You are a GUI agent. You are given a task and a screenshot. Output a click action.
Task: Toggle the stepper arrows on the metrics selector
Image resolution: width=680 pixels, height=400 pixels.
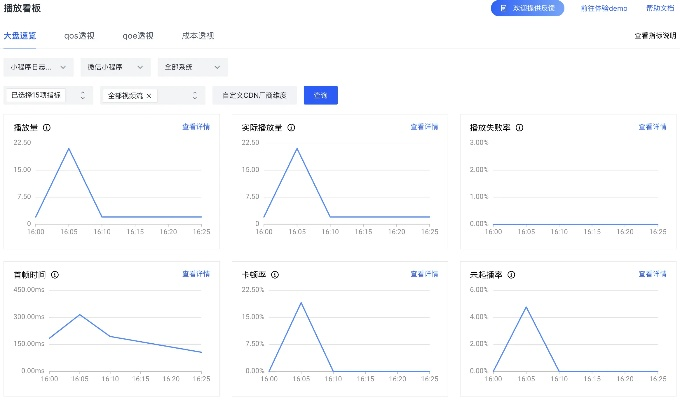tap(81, 95)
